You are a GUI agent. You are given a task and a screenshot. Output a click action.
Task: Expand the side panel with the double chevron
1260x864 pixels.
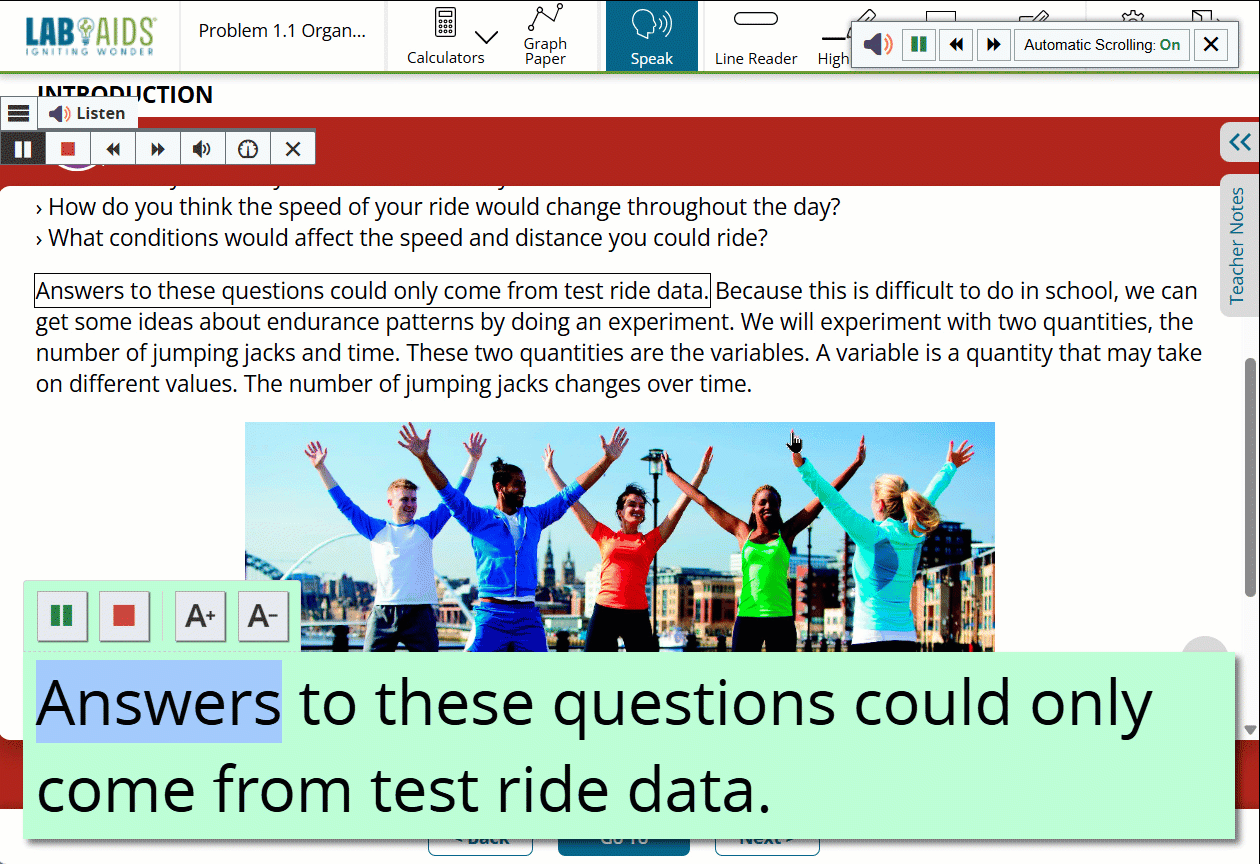[1240, 142]
